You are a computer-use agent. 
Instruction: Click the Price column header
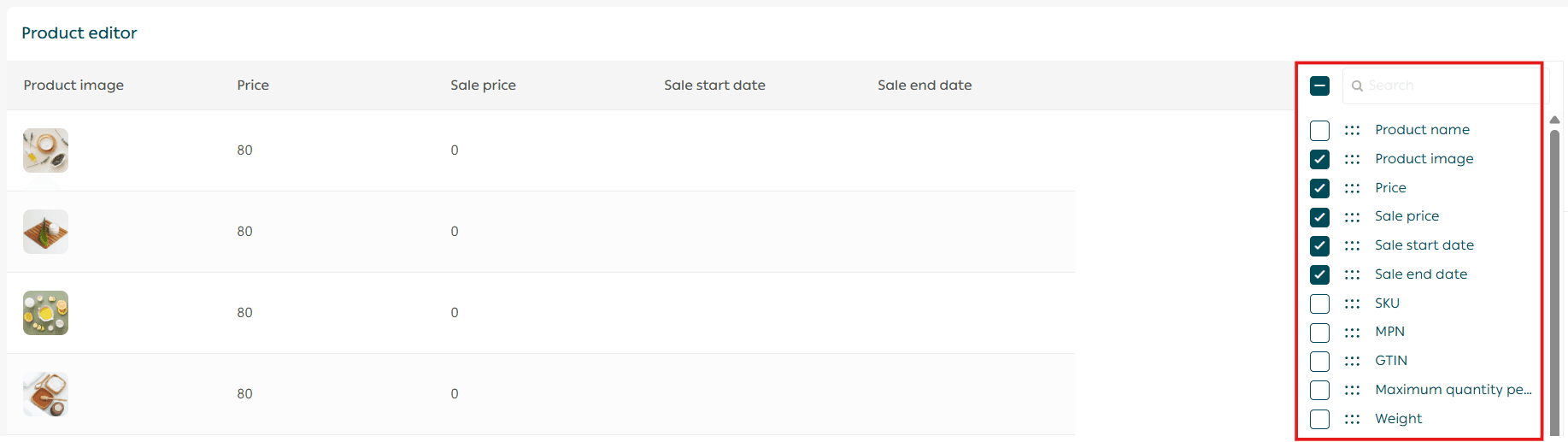pos(253,85)
